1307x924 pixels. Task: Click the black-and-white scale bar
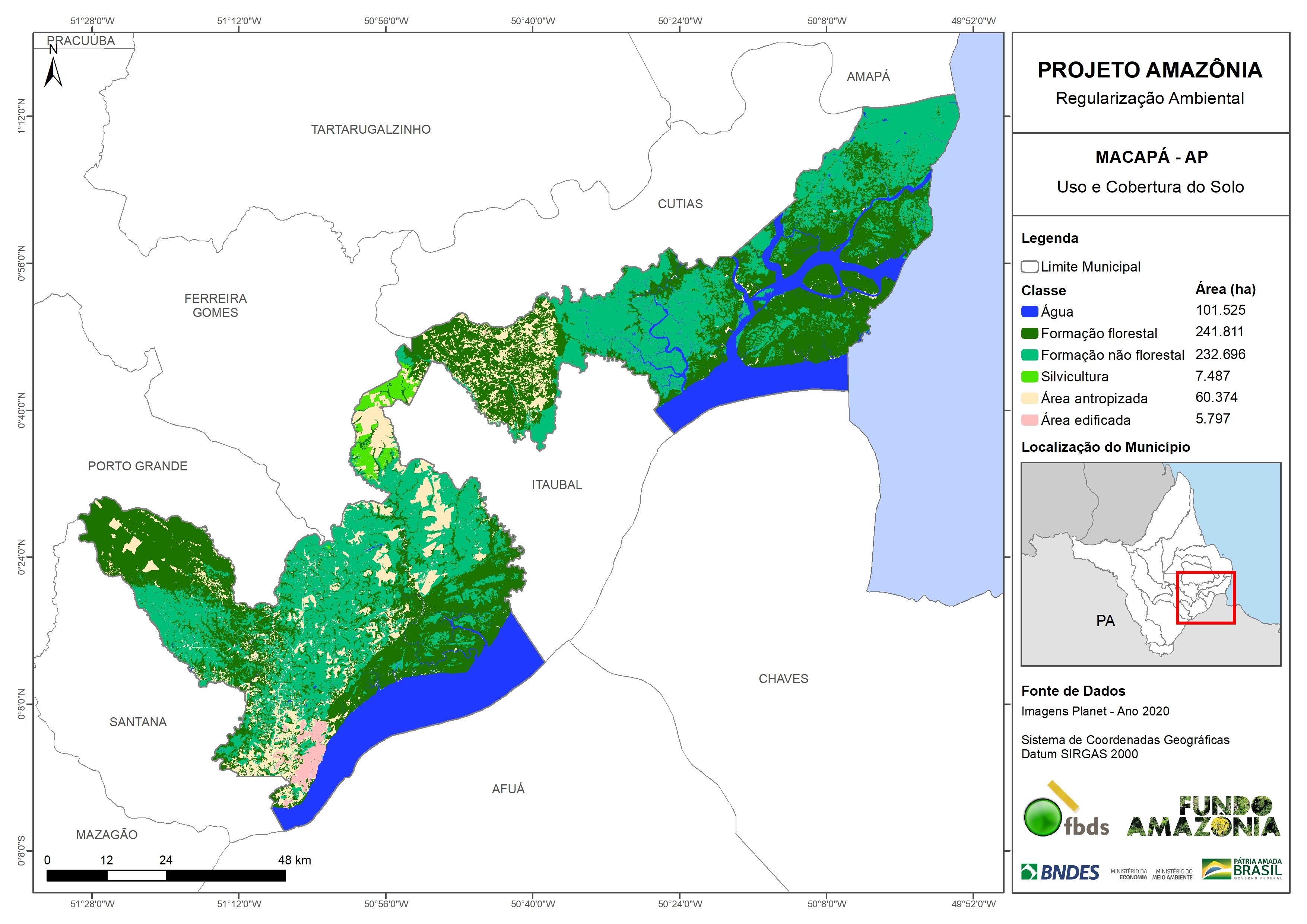tap(166, 876)
